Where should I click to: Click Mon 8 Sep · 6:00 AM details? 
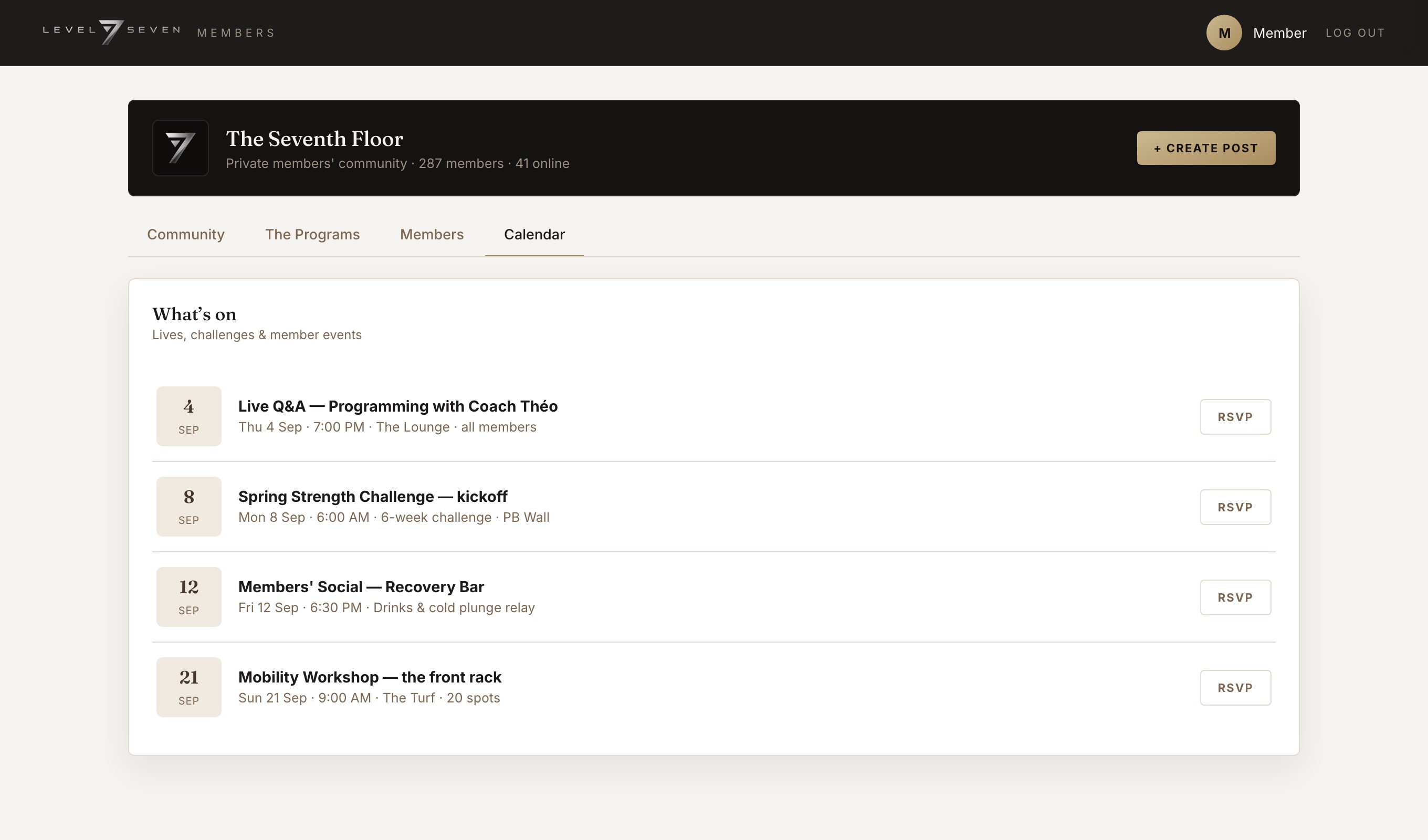[x=394, y=517]
